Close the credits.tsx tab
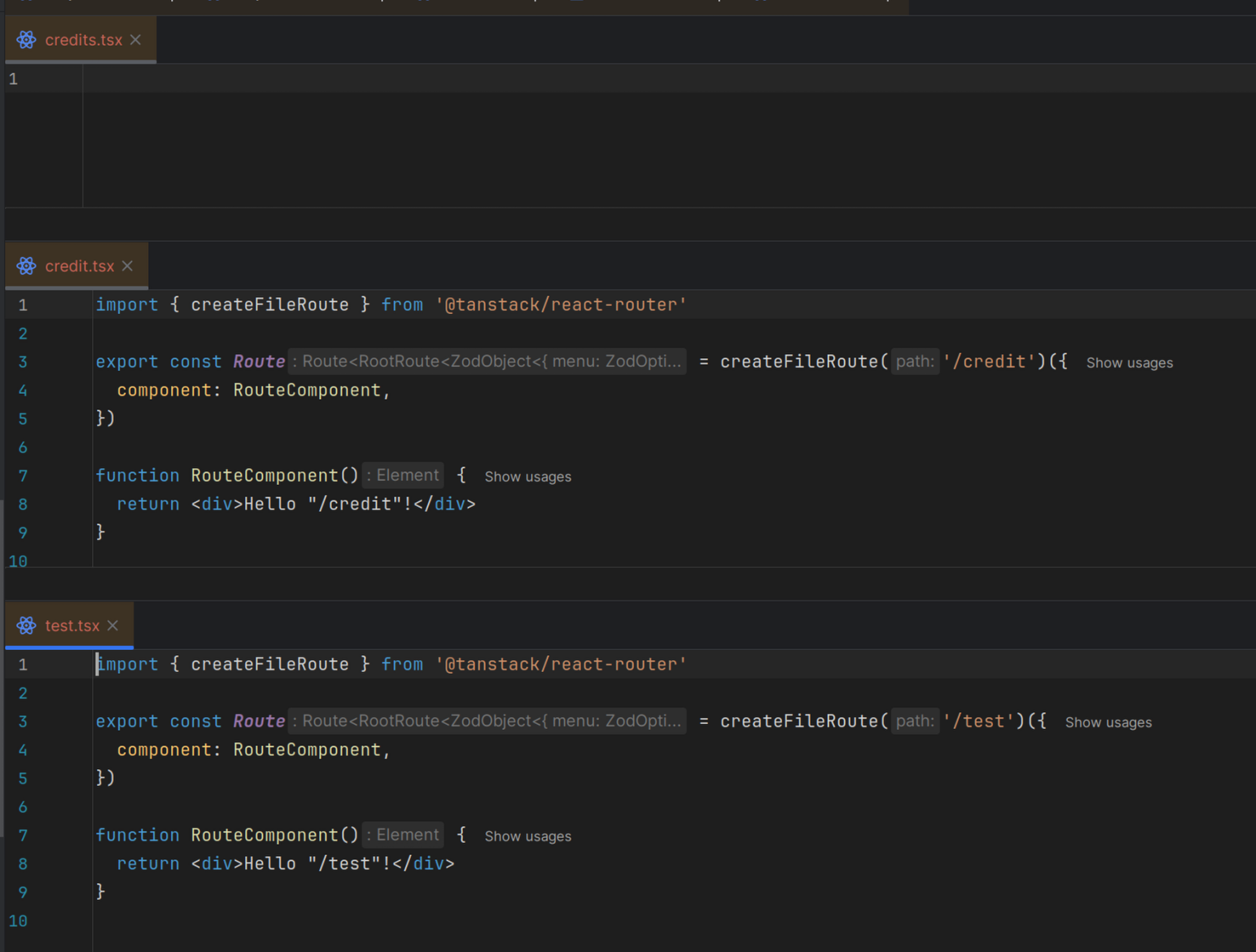This screenshot has width=1256, height=952. 136,40
